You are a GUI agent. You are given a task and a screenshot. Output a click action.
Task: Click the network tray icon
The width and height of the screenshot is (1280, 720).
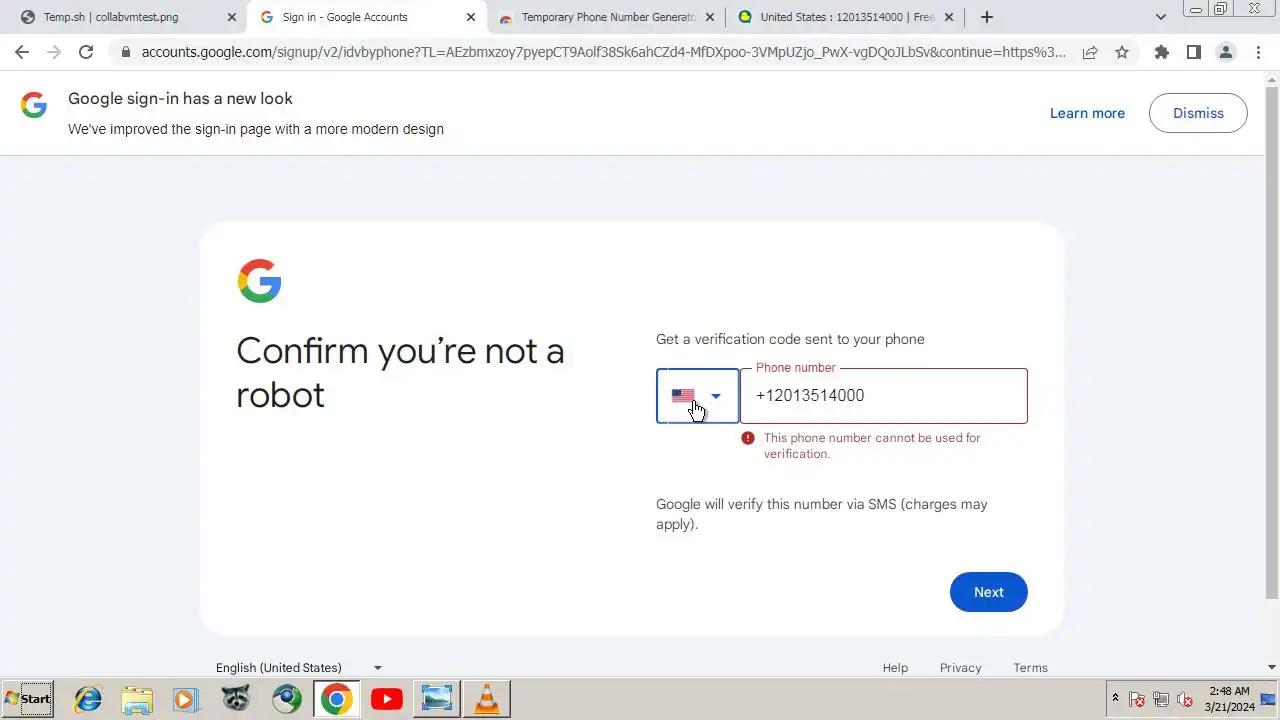tap(1161, 699)
